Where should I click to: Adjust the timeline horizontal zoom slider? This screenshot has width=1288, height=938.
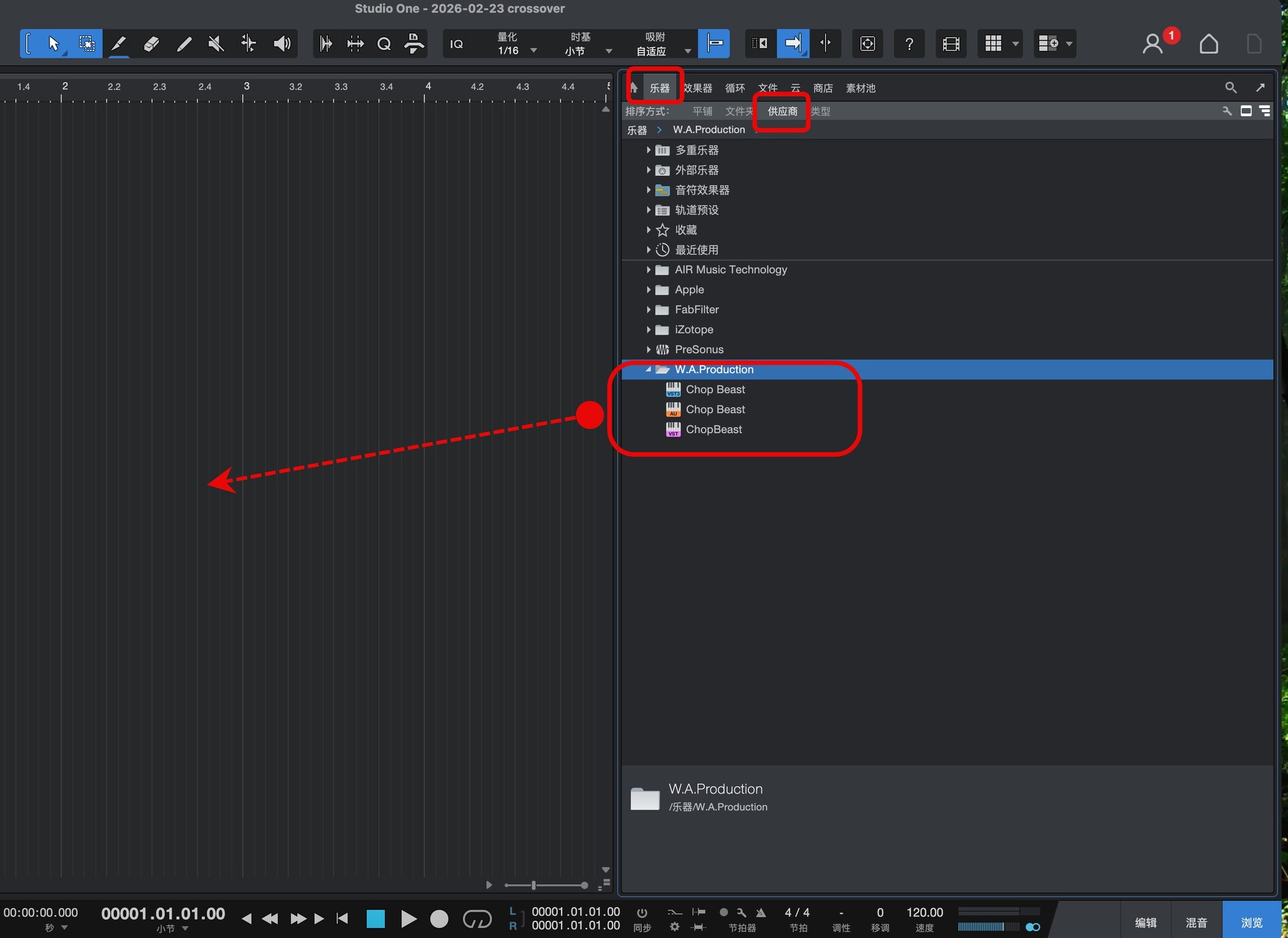[534, 886]
